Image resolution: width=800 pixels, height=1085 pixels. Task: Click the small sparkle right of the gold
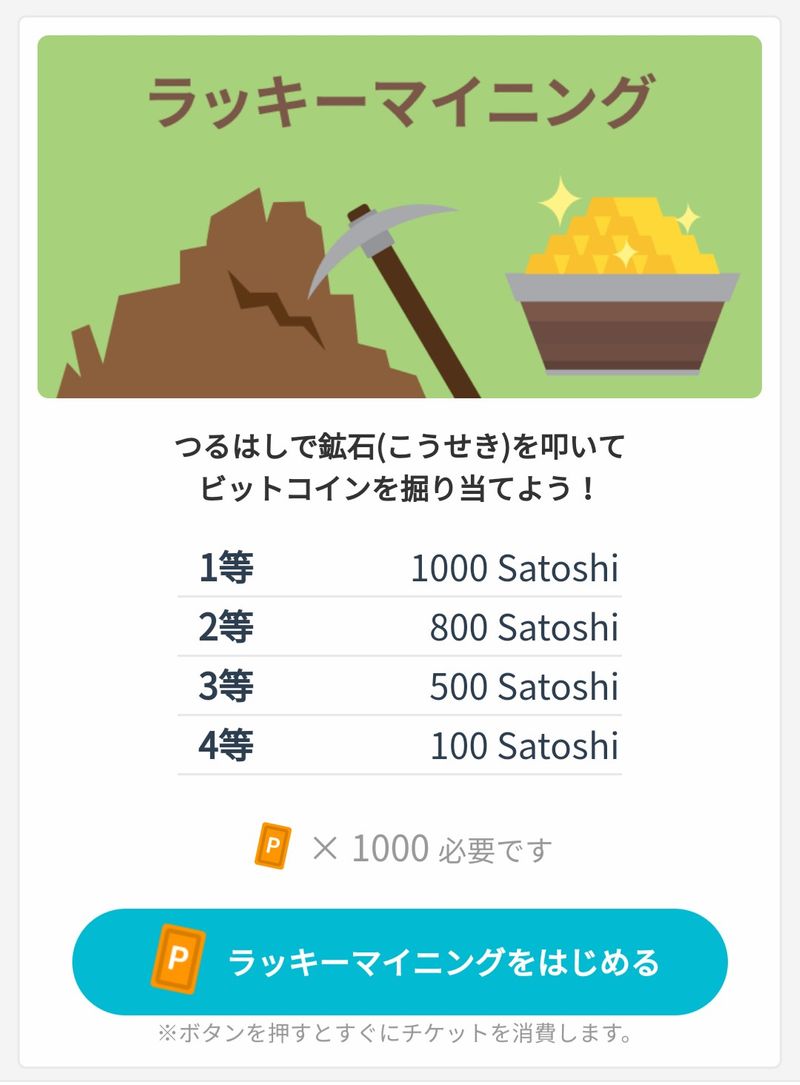coord(688,216)
